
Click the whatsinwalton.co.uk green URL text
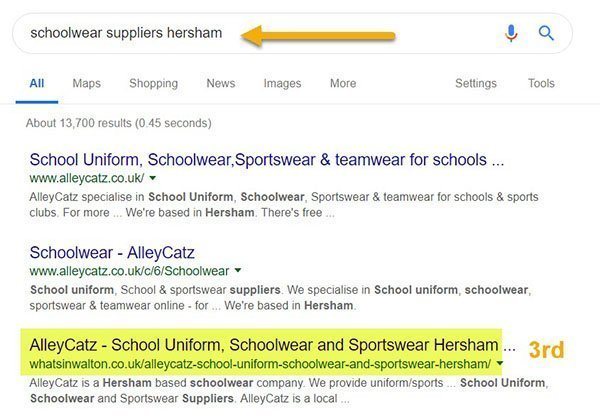(260, 363)
